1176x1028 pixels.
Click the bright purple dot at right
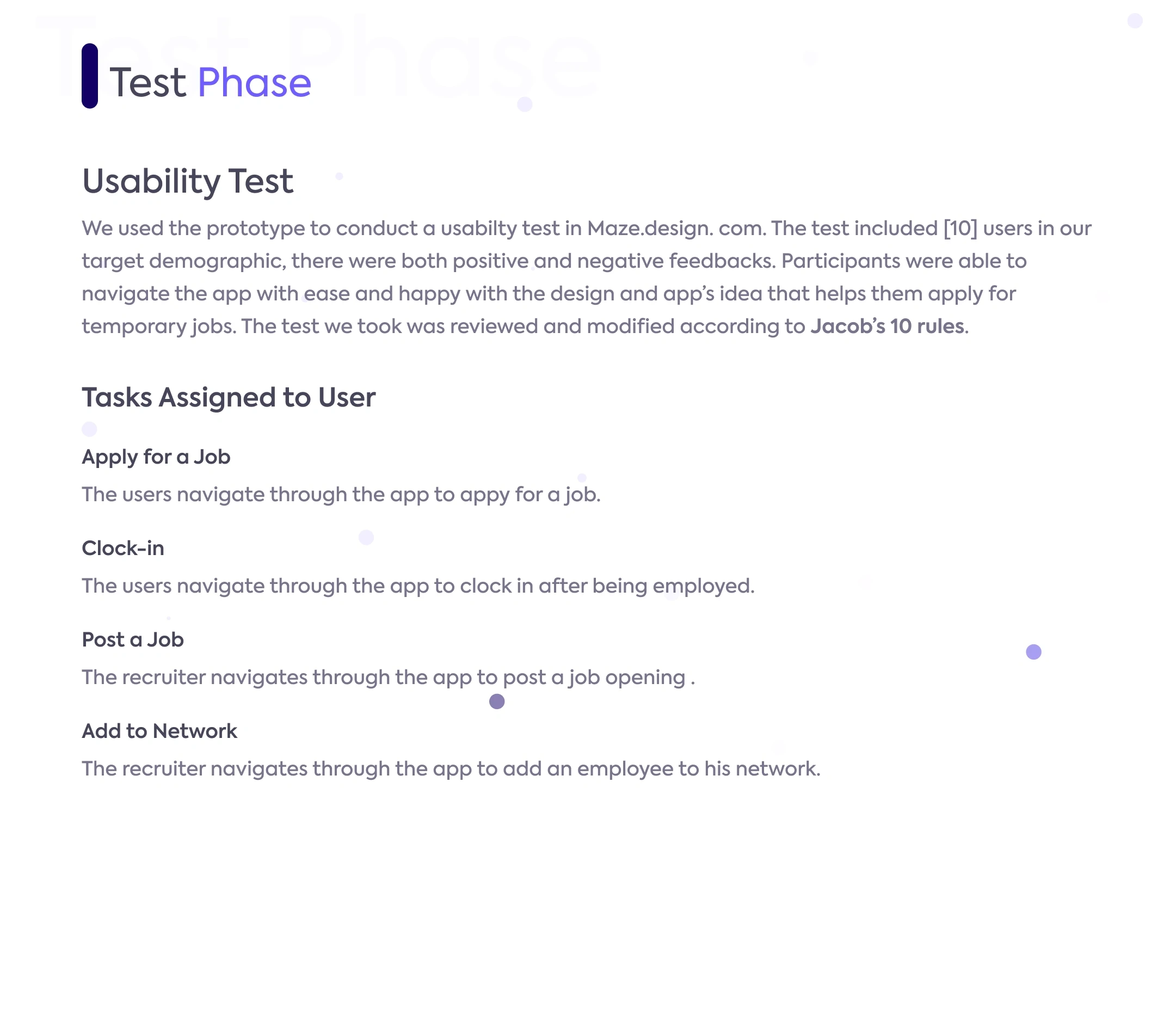pyautogui.click(x=1033, y=651)
